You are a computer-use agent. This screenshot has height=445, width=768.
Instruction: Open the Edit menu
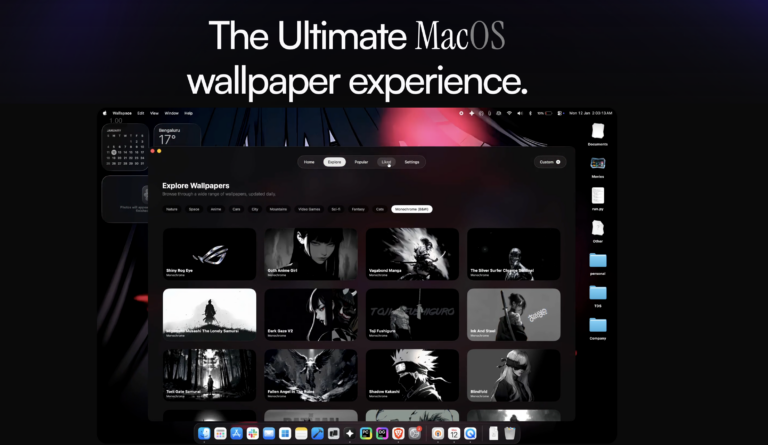[141, 113]
